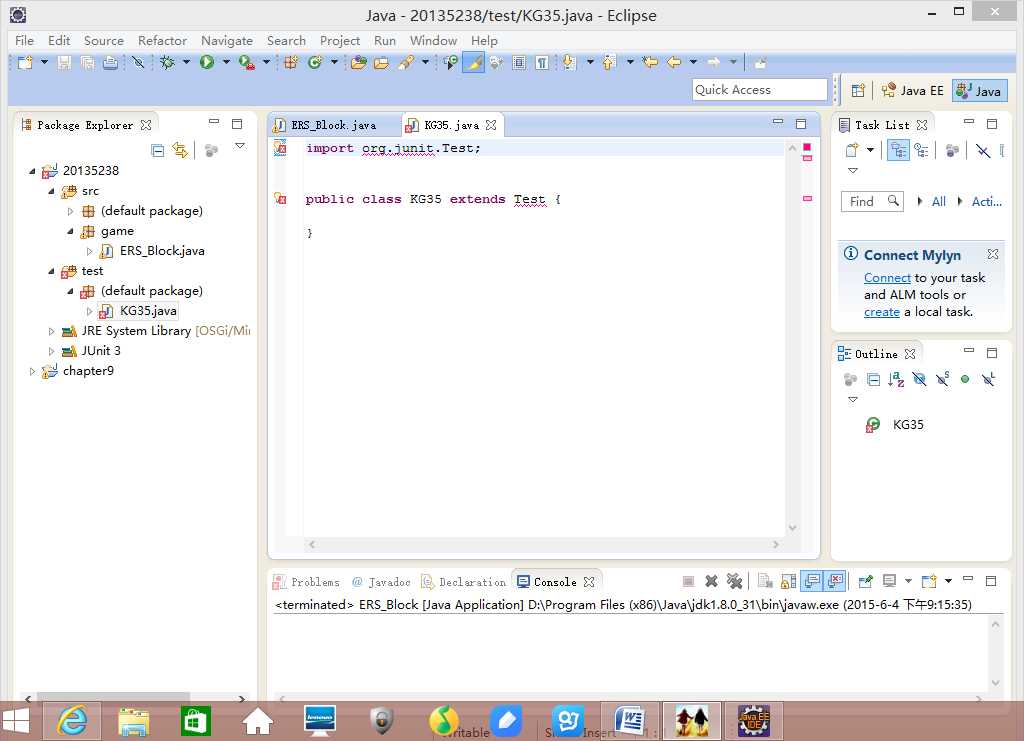
Task: Click the Back navigation arrow
Action: coord(674,63)
